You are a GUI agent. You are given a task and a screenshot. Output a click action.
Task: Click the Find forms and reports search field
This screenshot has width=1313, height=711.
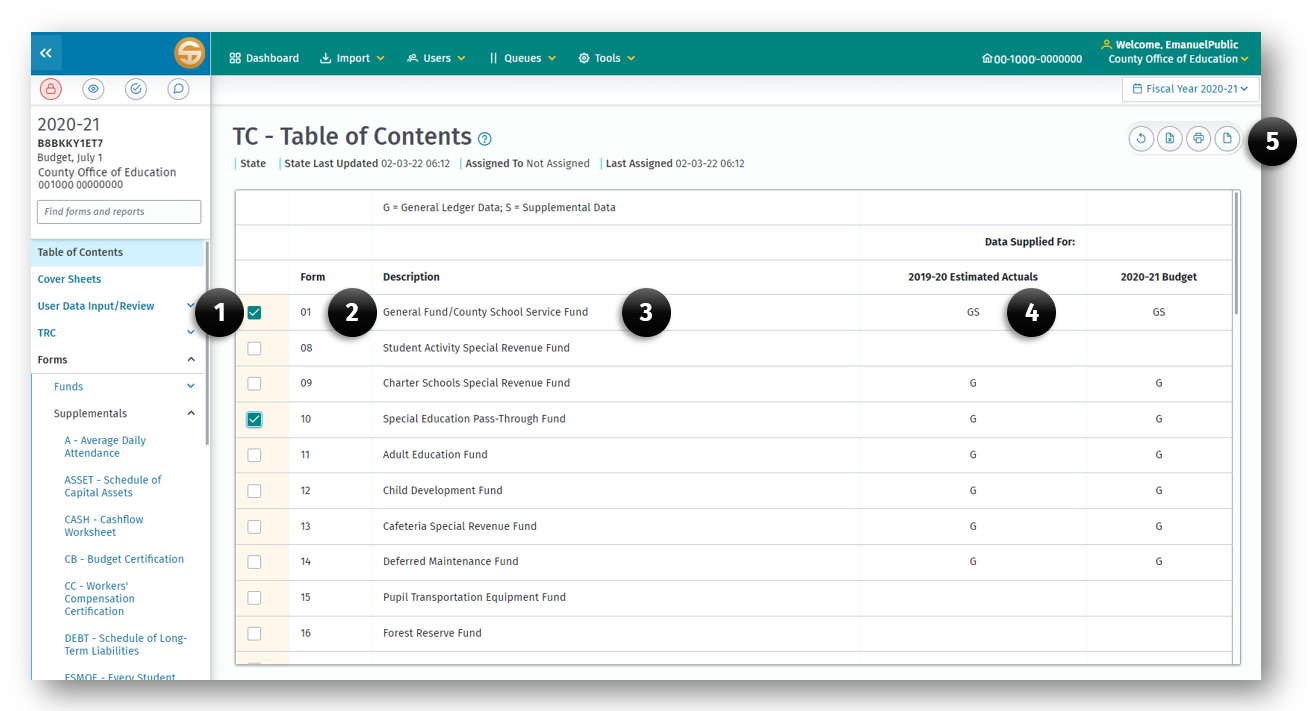pos(118,211)
